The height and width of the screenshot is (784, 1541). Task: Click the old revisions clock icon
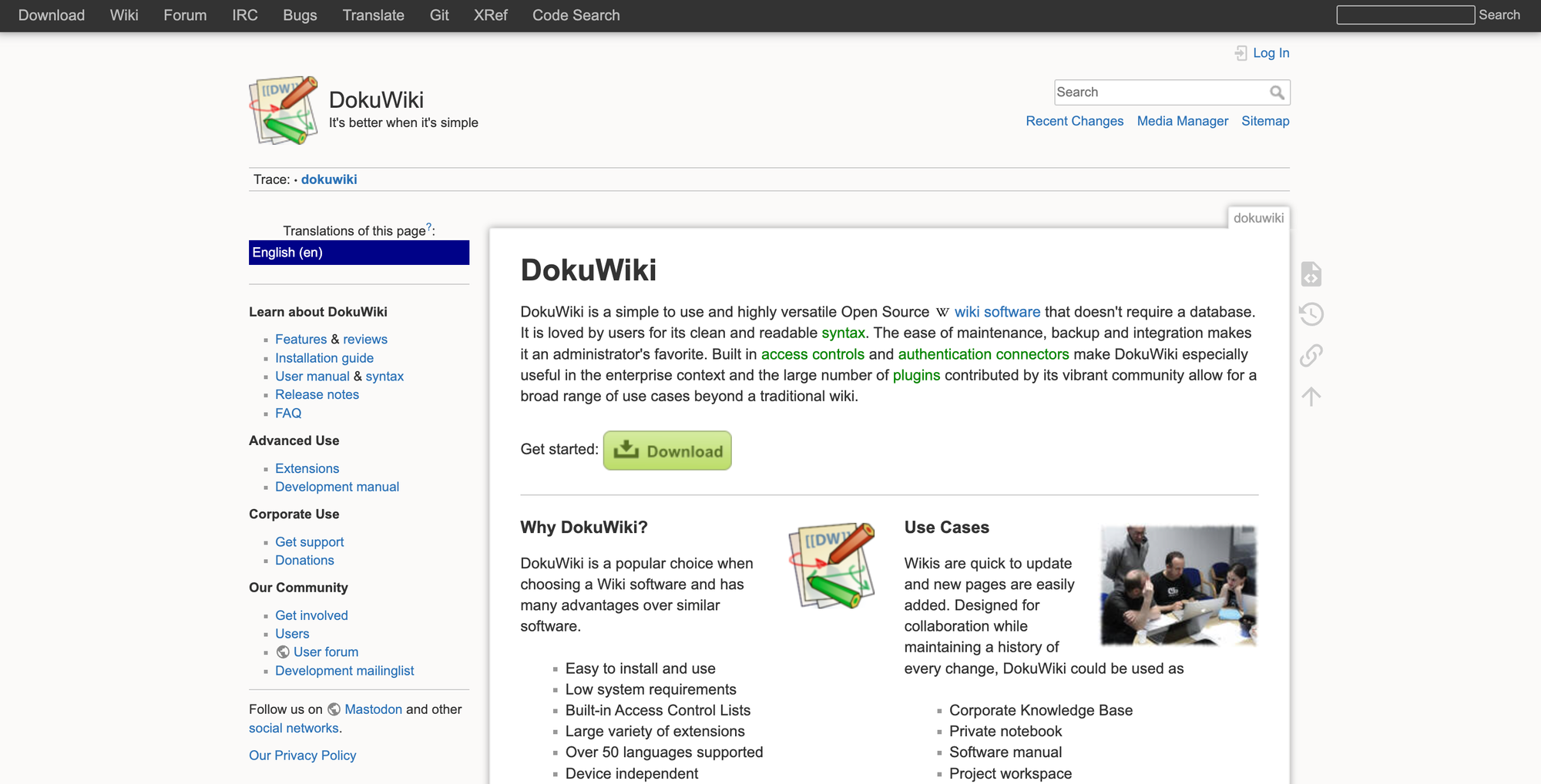pos(1311,314)
